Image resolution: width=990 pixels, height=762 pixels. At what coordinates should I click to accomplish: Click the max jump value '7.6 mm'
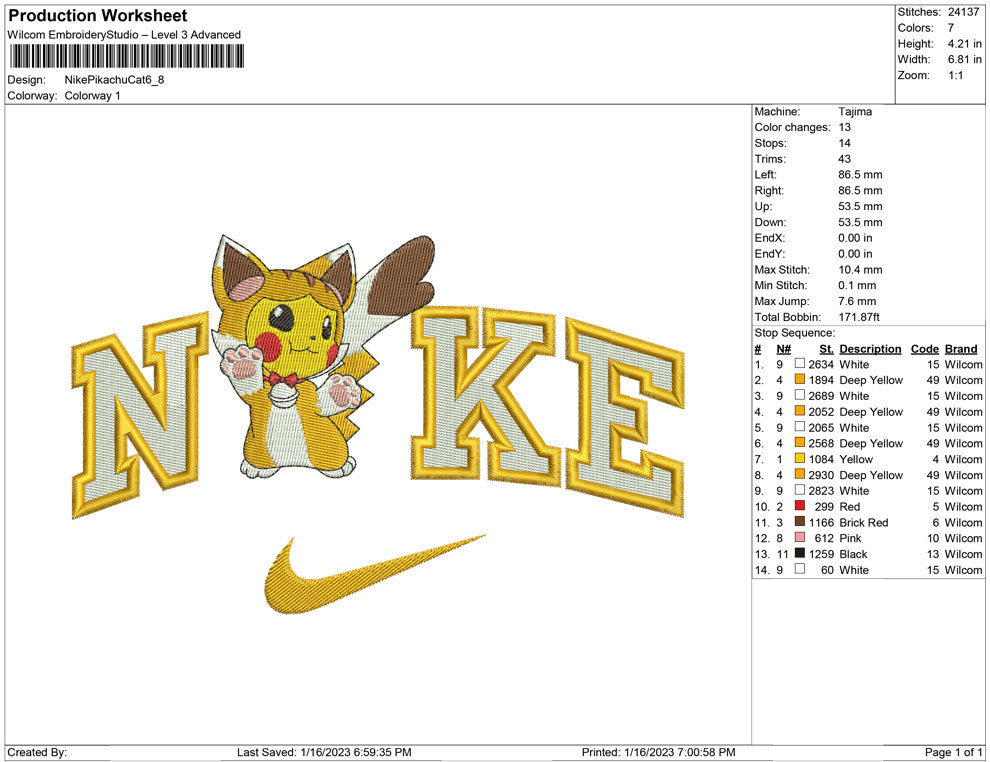click(857, 301)
